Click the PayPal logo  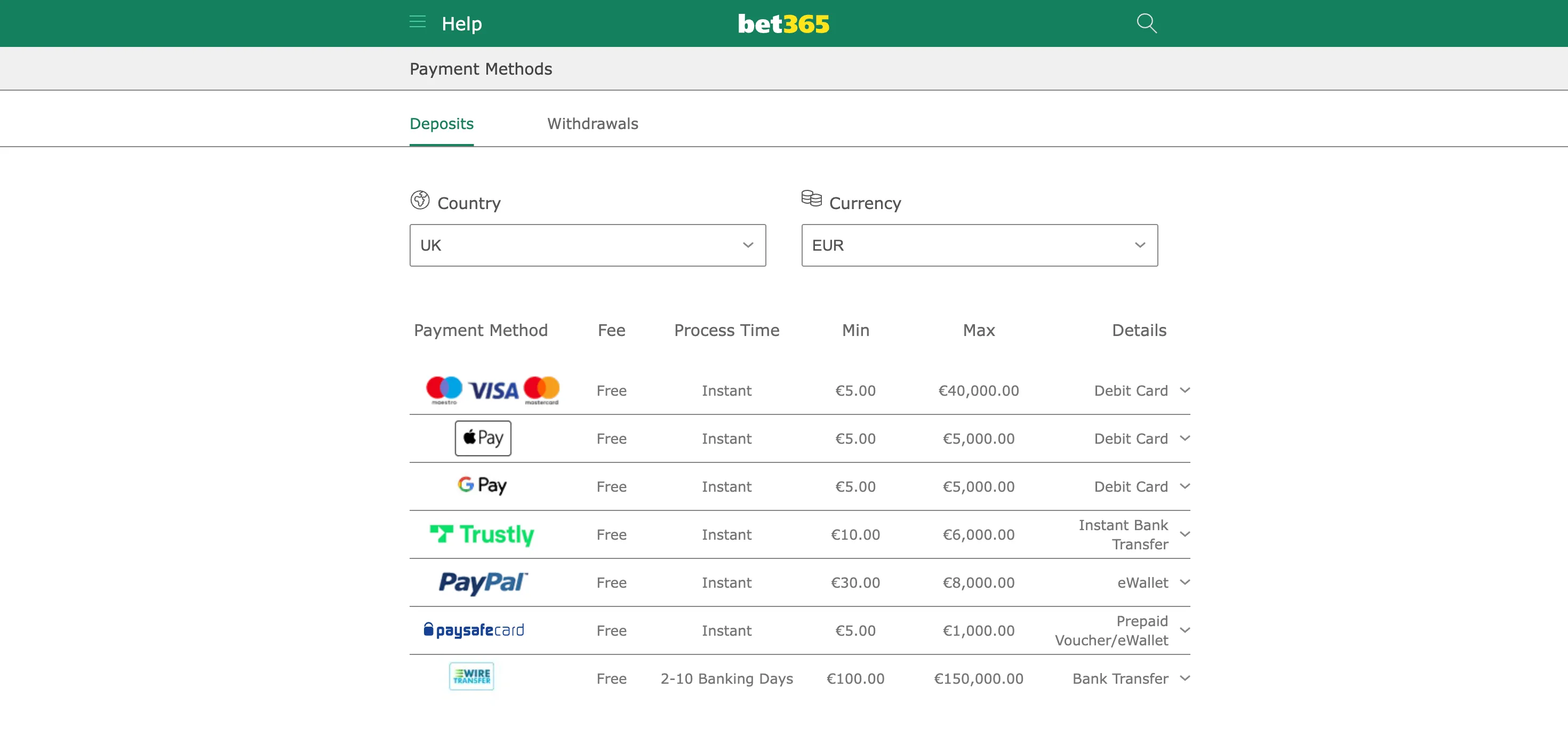click(483, 583)
